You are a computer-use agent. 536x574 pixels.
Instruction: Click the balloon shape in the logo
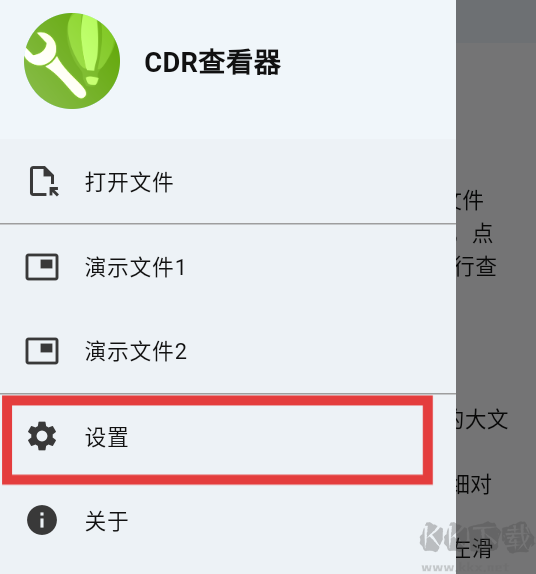click(88, 49)
